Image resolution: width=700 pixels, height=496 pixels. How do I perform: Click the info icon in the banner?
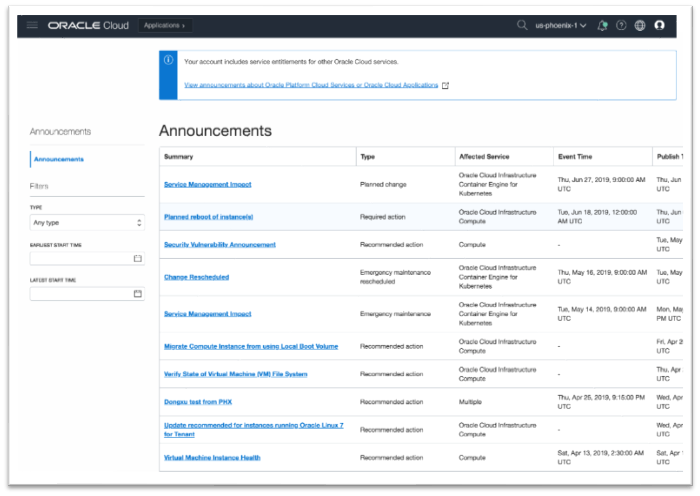coord(168,60)
